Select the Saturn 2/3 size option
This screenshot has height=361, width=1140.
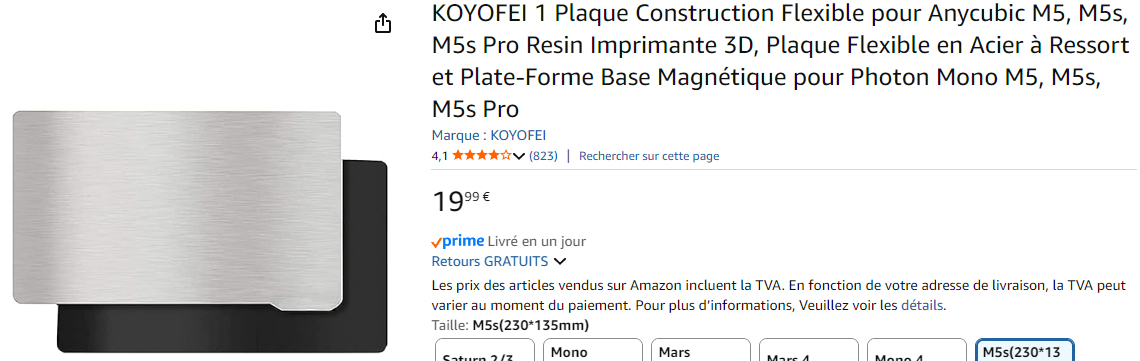coord(485,350)
